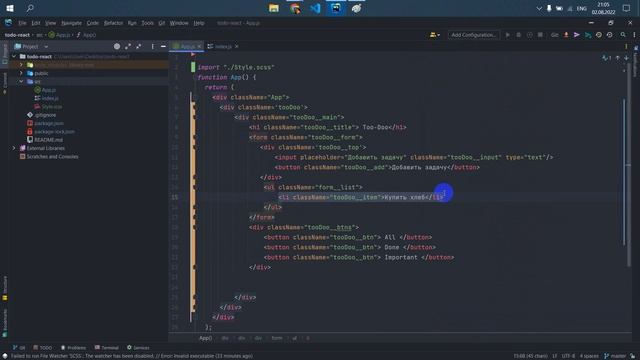Open the Git tool window
The height and width of the screenshot is (360, 640).
(x=19, y=348)
